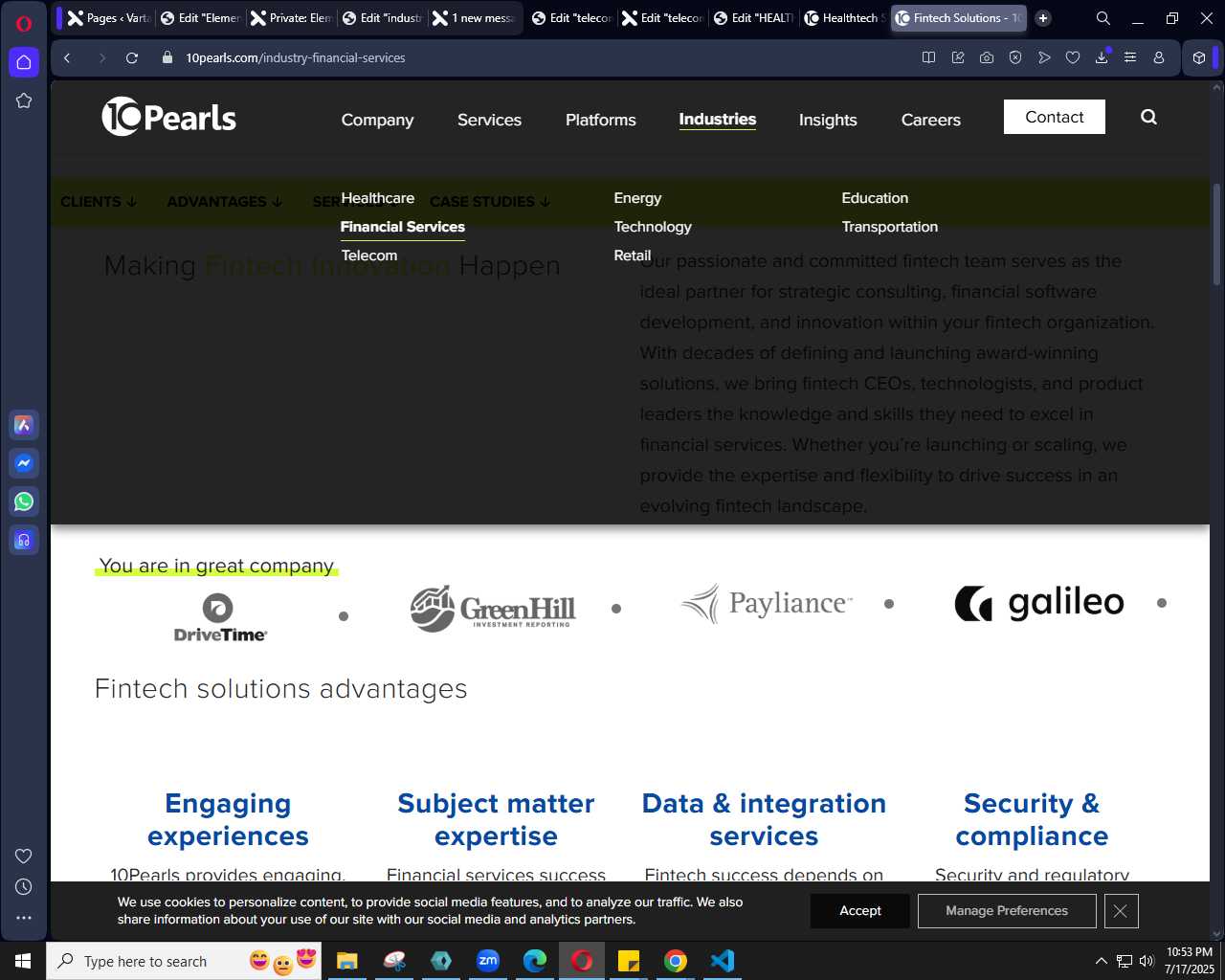Click 10Pearls logo

click(x=169, y=117)
